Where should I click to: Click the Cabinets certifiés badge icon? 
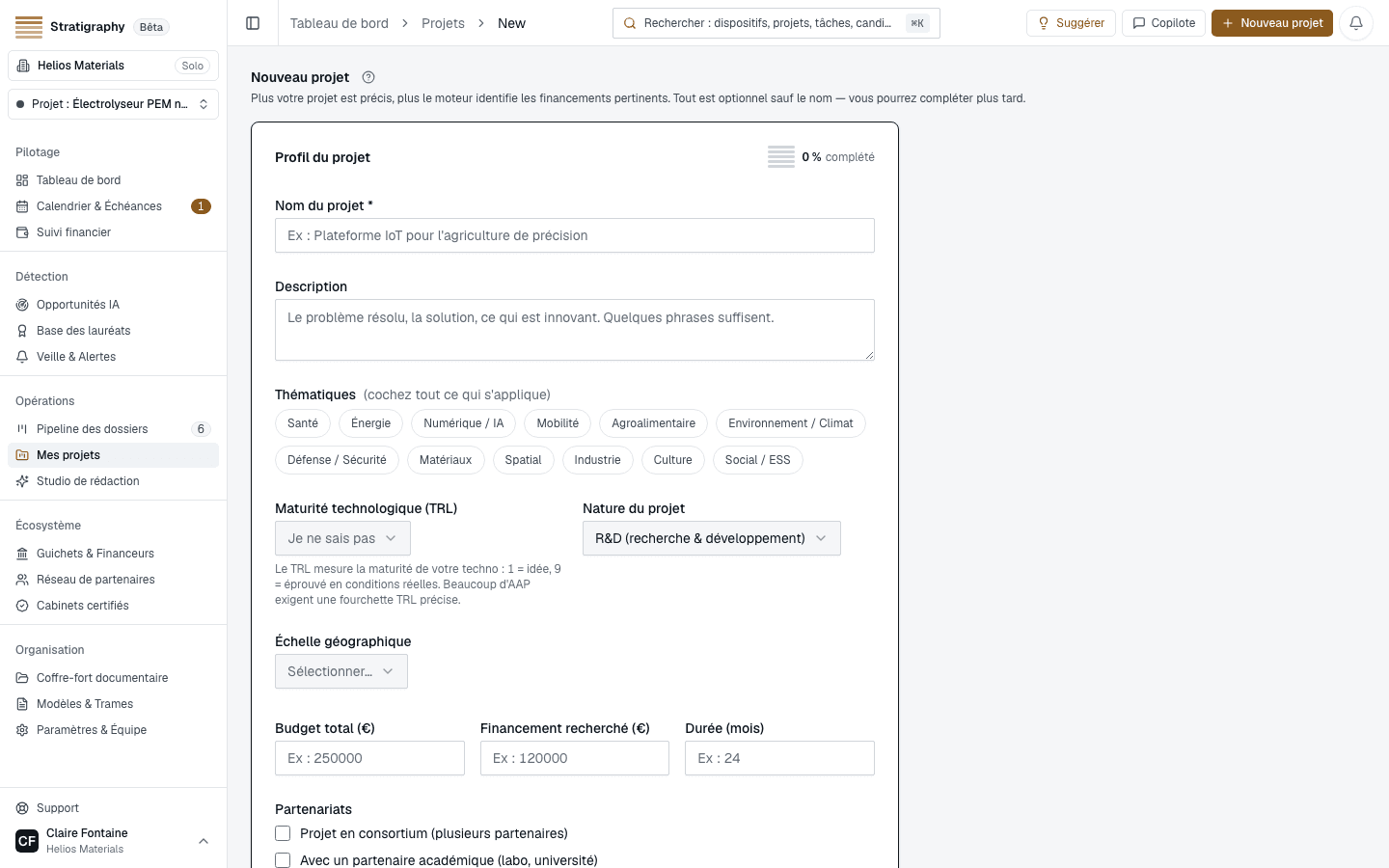tap(22, 606)
